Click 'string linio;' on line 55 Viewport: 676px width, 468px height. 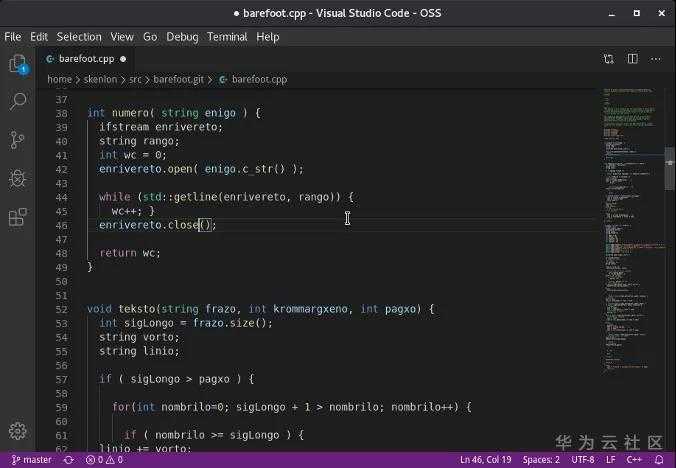(x=139, y=351)
